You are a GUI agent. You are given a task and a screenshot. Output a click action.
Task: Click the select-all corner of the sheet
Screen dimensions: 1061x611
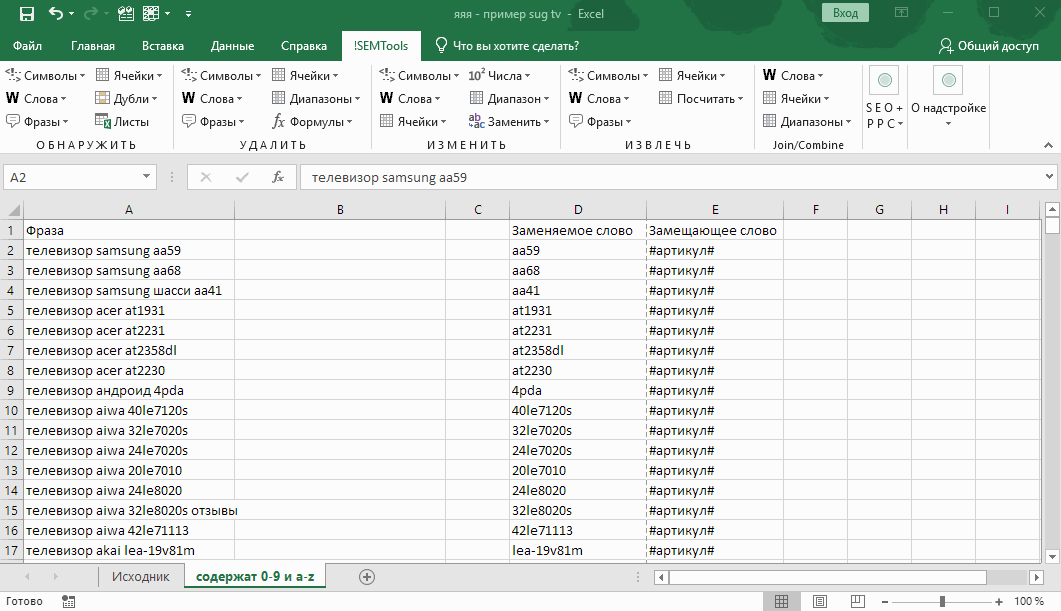pyautogui.click(x=12, y=210)
